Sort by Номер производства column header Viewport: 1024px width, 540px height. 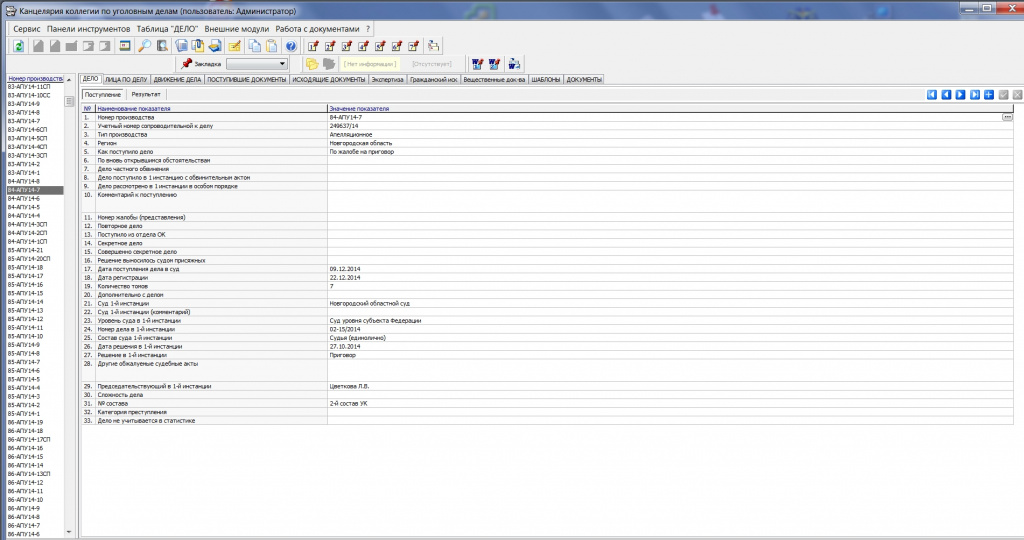[35, 78]
